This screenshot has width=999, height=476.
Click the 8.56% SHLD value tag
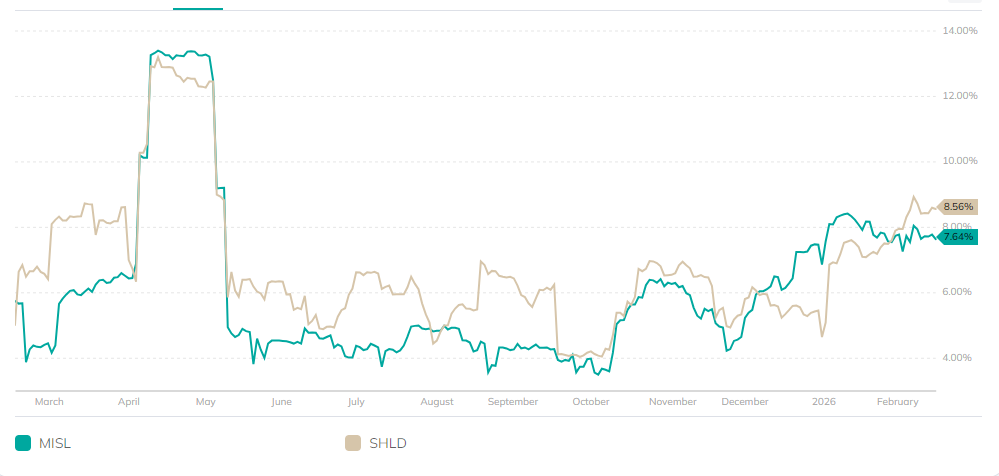tap(957, 207)
